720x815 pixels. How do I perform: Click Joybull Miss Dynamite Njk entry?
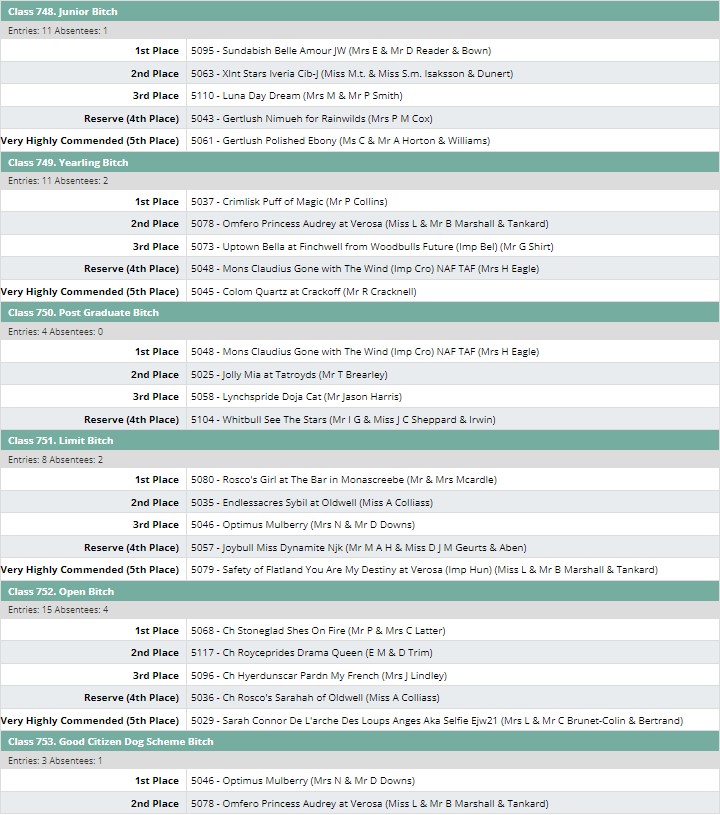pyautogui.click(x=359, y=548)
